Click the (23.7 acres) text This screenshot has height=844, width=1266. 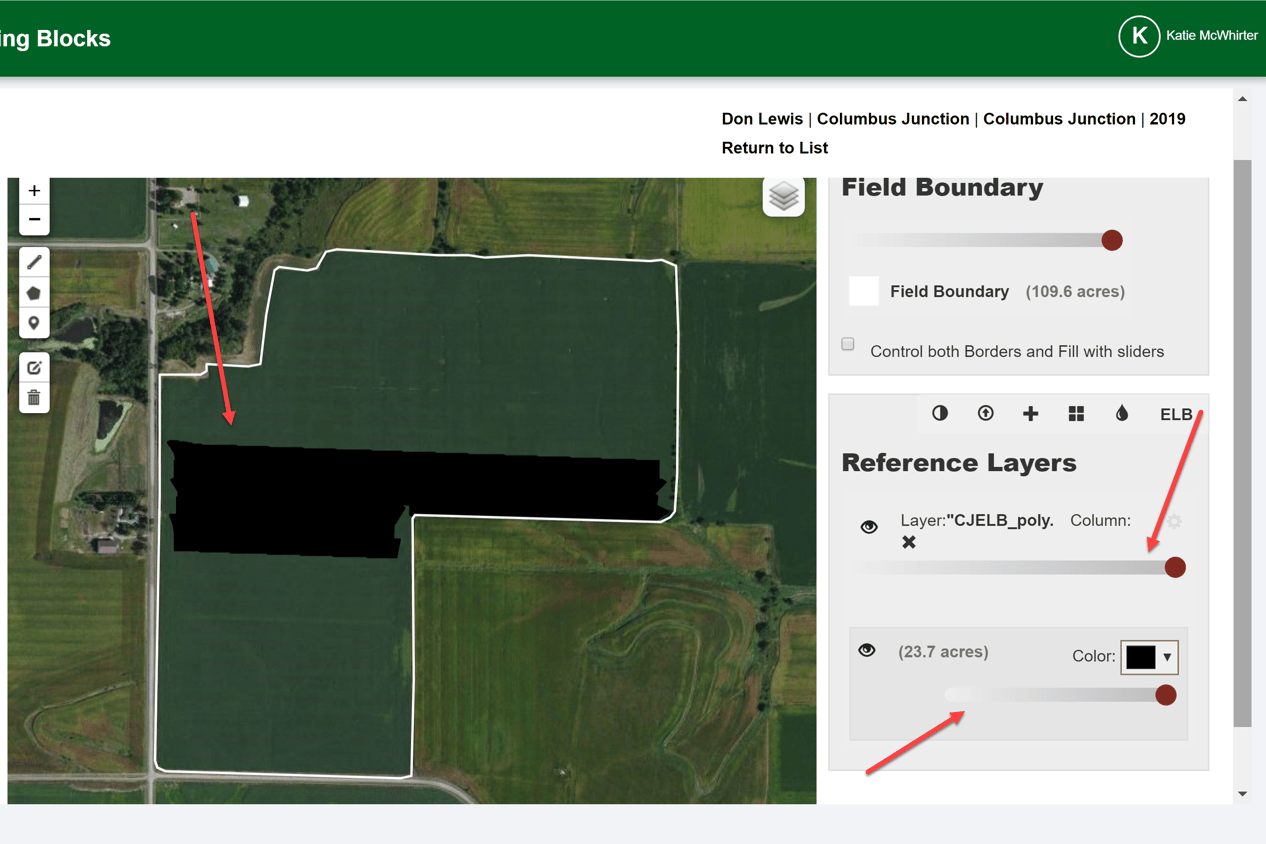click(x=943, y=652)
